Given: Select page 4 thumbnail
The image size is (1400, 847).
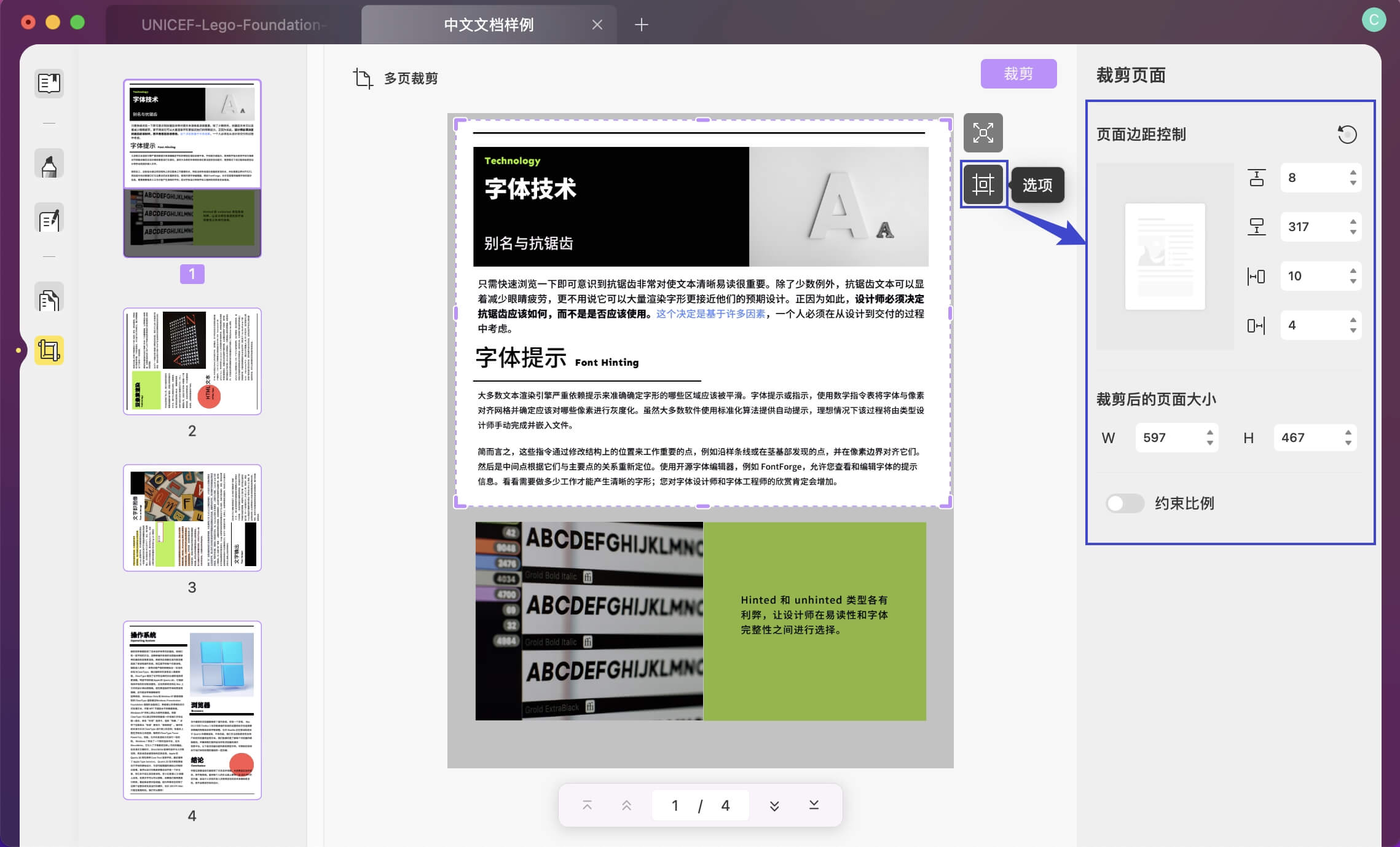Looking at the screenshot, I should tap(192, 710).
